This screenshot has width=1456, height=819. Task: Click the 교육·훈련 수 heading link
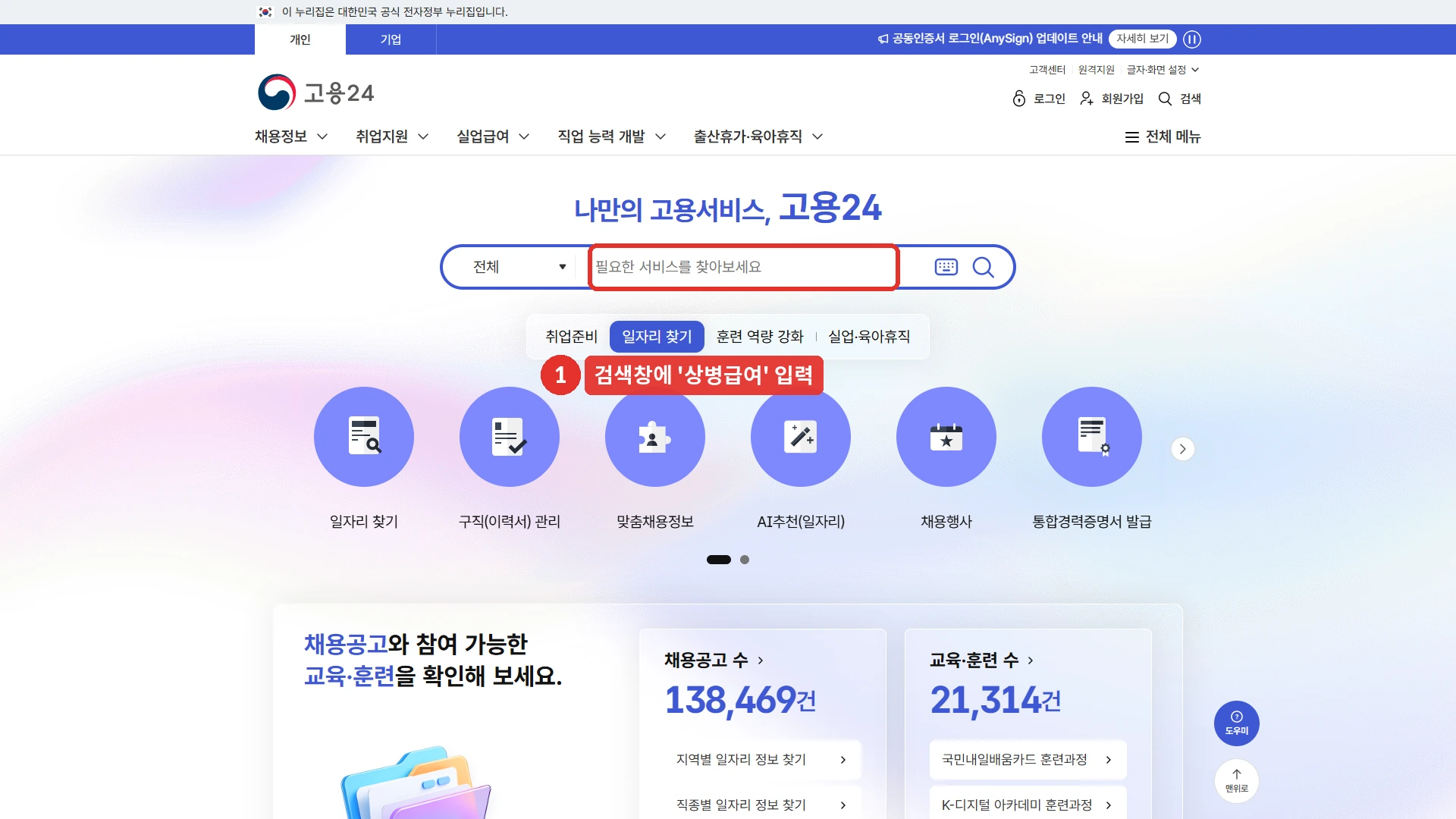982,661
